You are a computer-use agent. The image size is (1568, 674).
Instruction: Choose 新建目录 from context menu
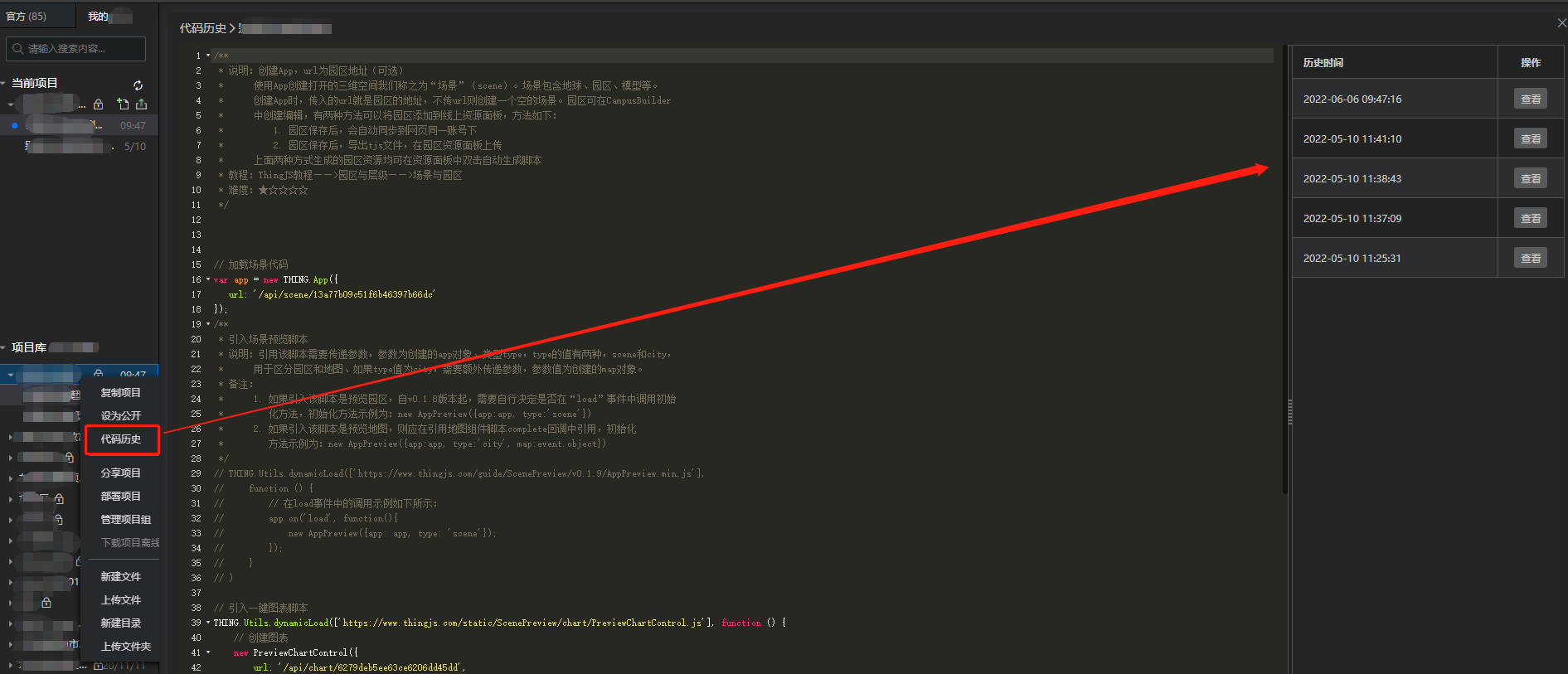tap(121, 623)
